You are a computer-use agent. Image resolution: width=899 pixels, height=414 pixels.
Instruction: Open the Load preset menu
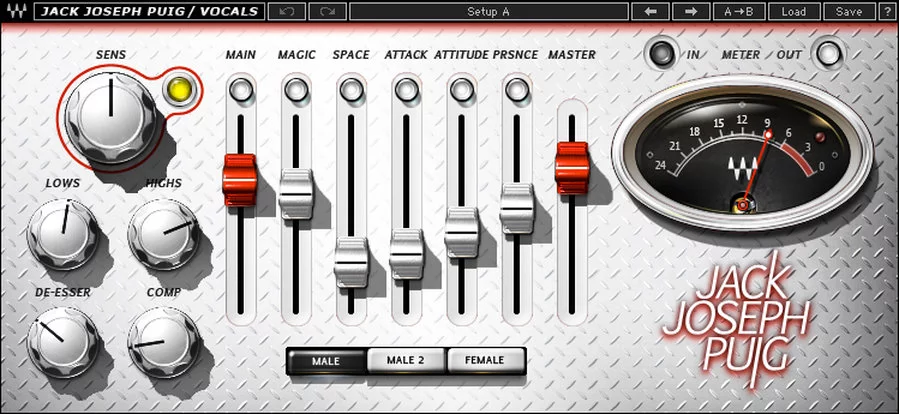coord(794,12)
